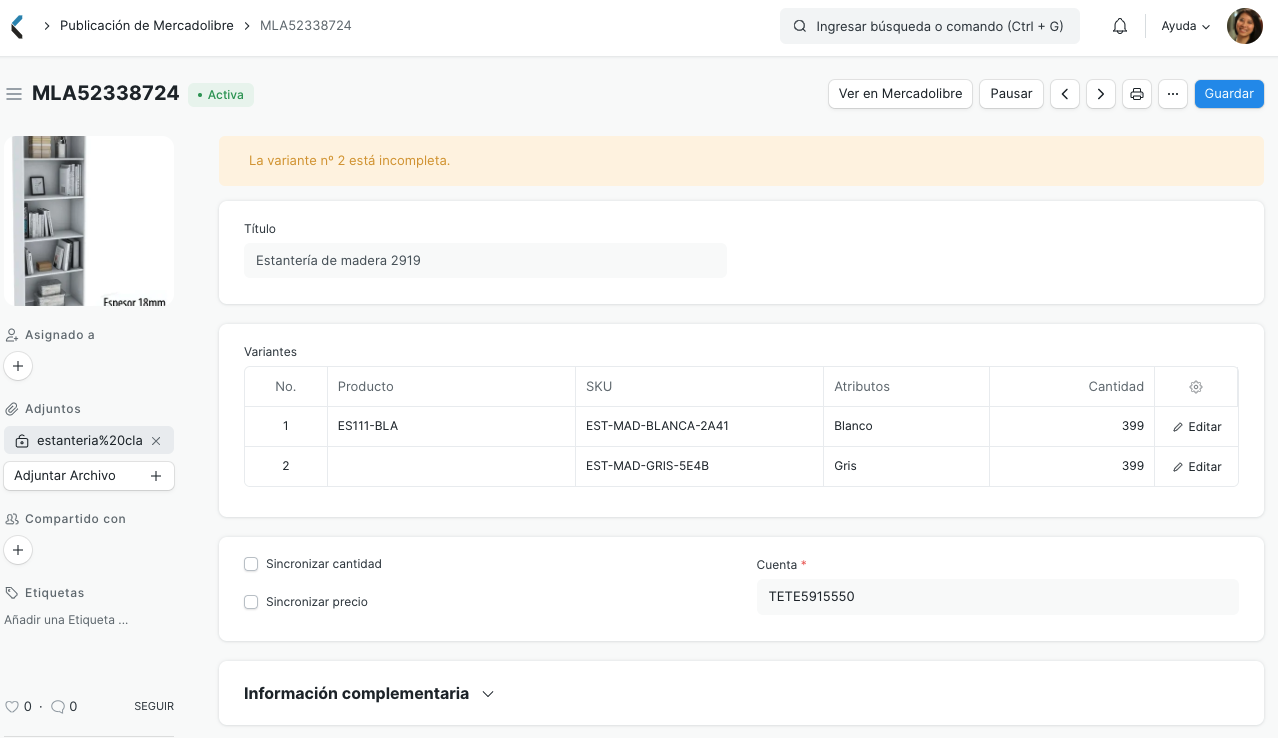Select SKU cell EST-MAD-GRIS-5E4B
Viewport: 1278px width, 738px height.
click(x=699, y=466)
